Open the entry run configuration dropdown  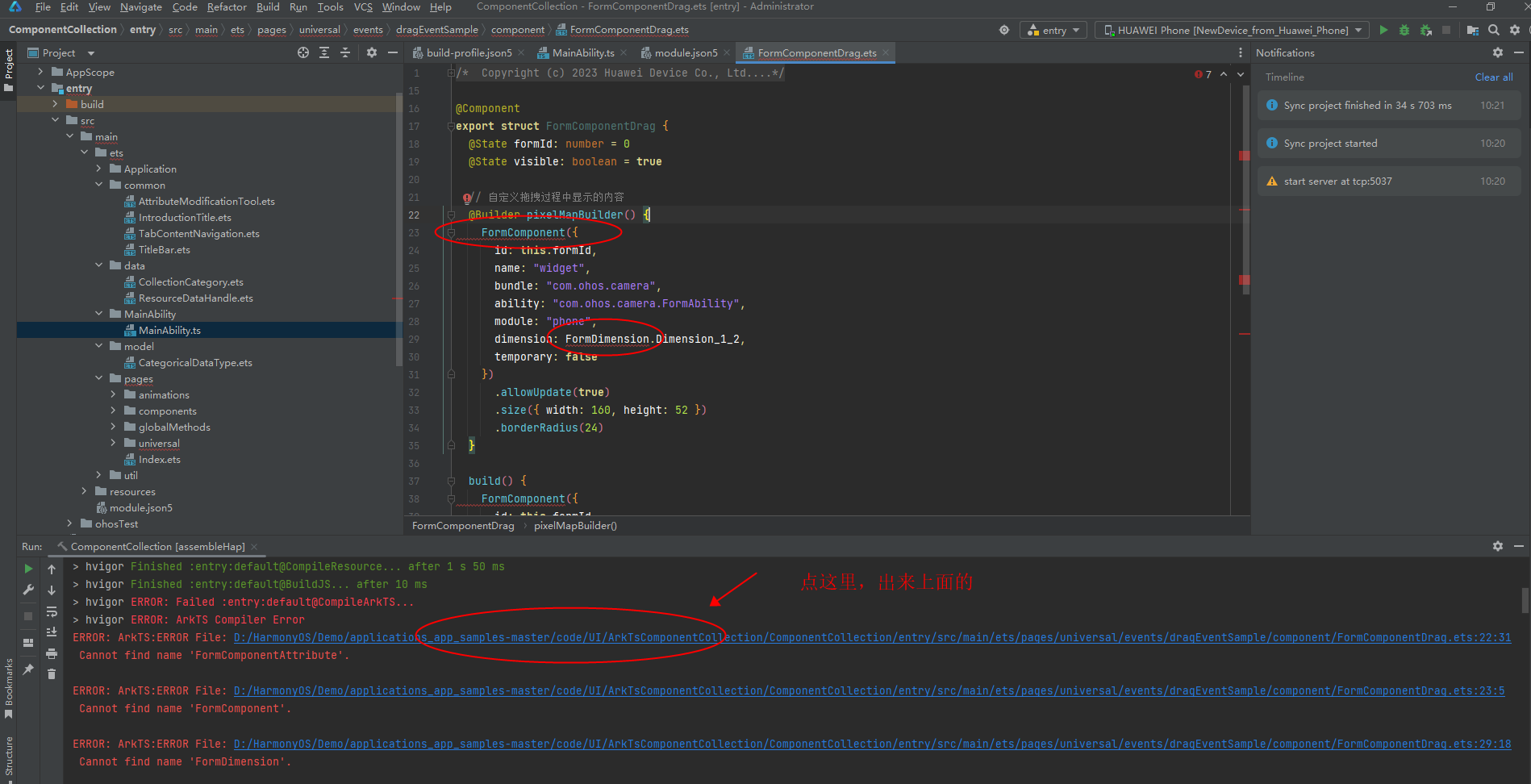(1053, 30)
